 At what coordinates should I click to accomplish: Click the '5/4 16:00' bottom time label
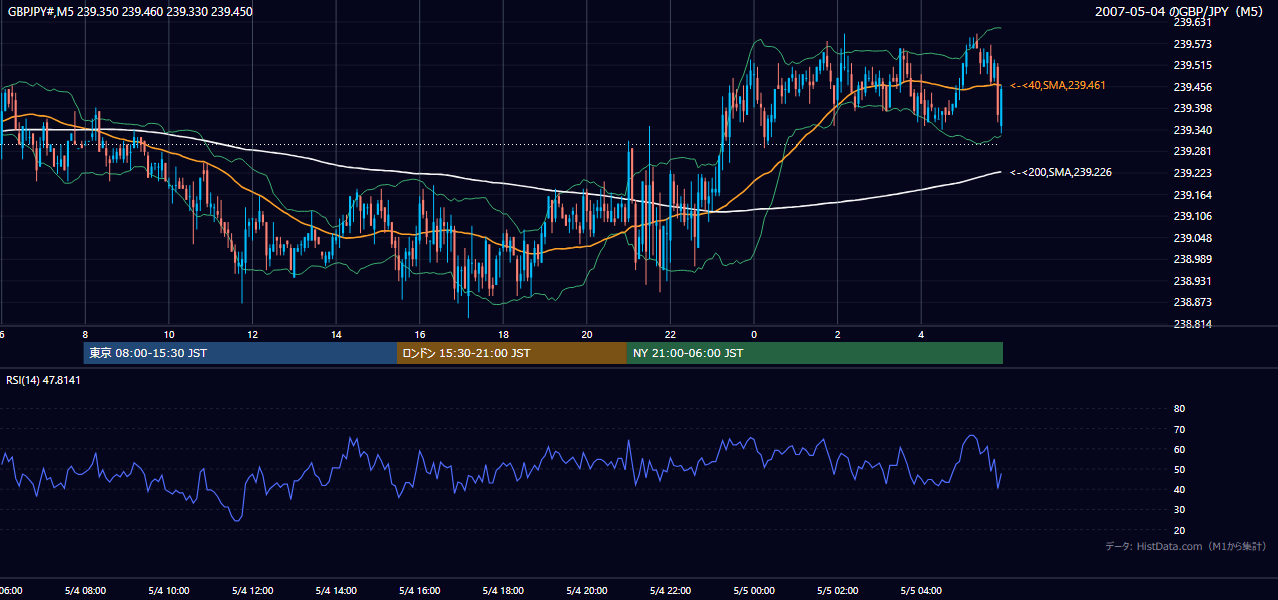click(420, 591)
